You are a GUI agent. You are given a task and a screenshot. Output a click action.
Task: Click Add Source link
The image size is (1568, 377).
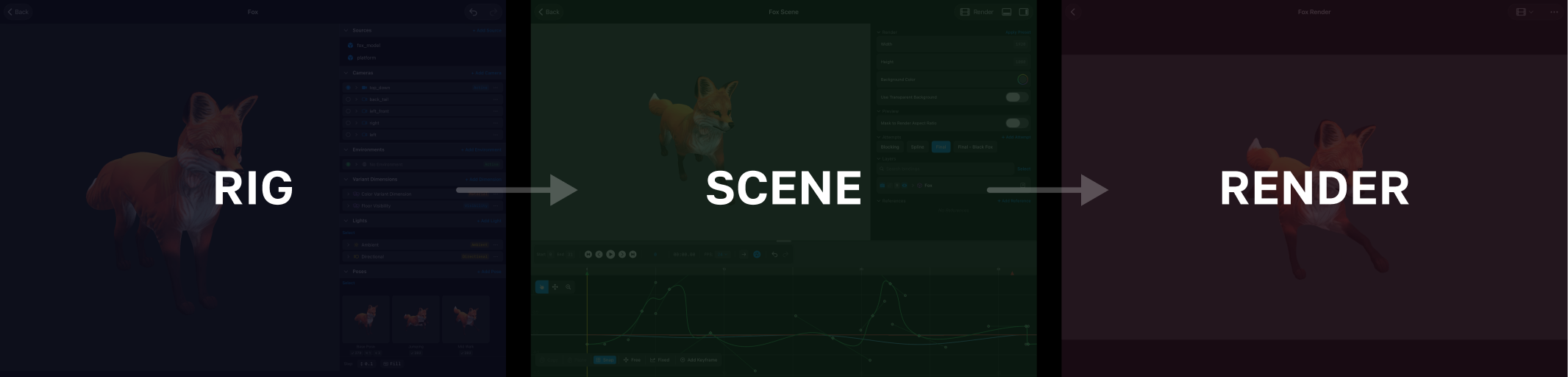[x=487, y=30]
